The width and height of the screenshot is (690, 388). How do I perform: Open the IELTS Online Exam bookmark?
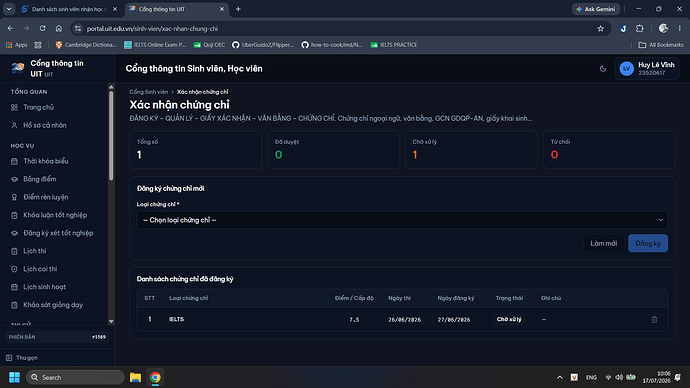pyautogui.click(x=155, y=45)
